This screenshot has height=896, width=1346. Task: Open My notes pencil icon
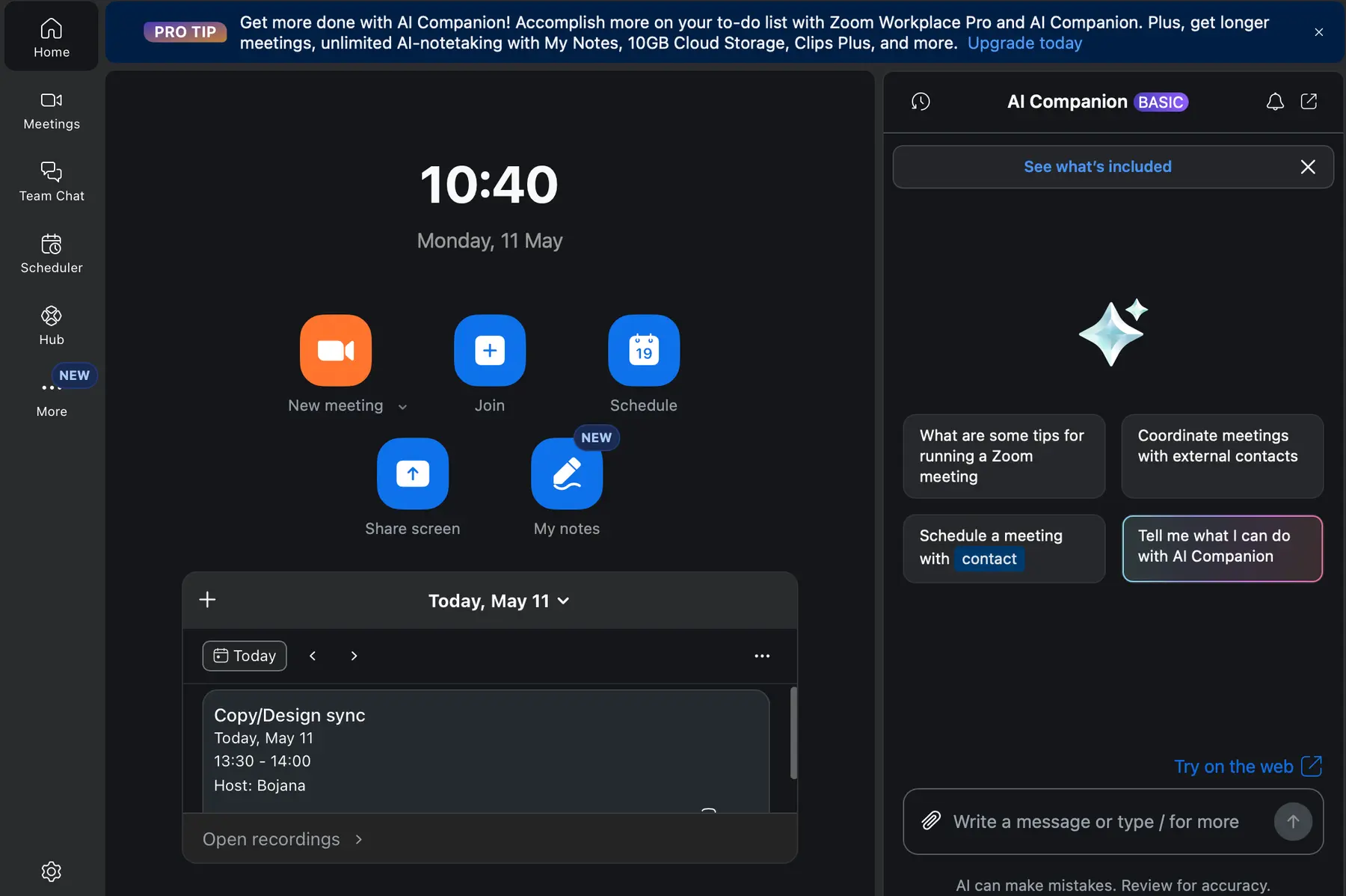click(x=567, y=473)
